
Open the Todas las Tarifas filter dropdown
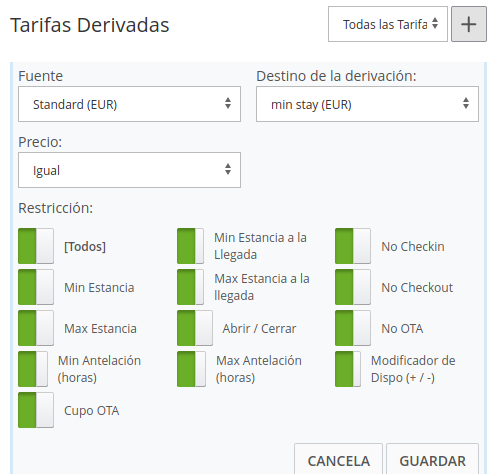pos(388,24)
